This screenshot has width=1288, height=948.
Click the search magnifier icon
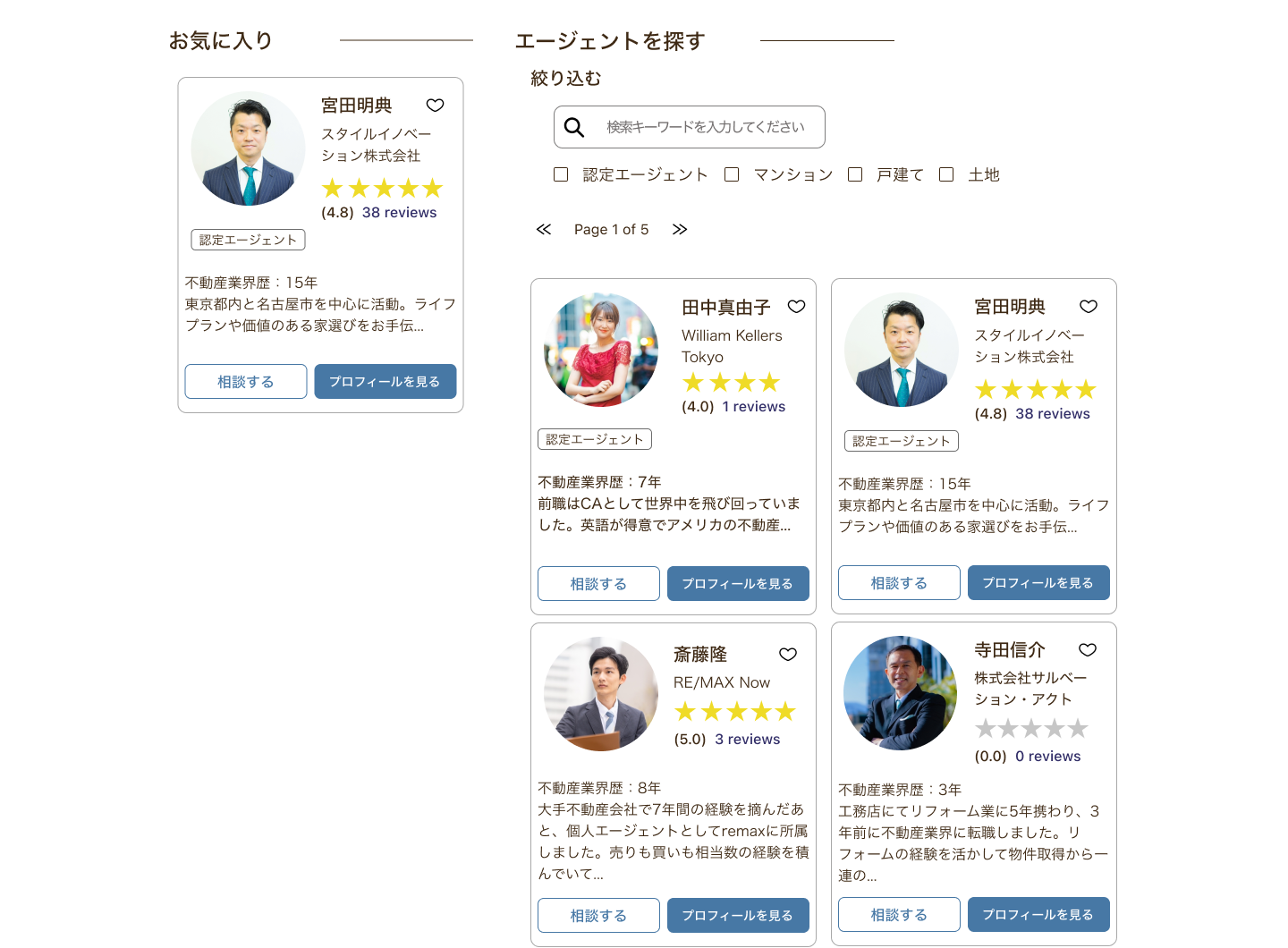(x=574, y=128)
